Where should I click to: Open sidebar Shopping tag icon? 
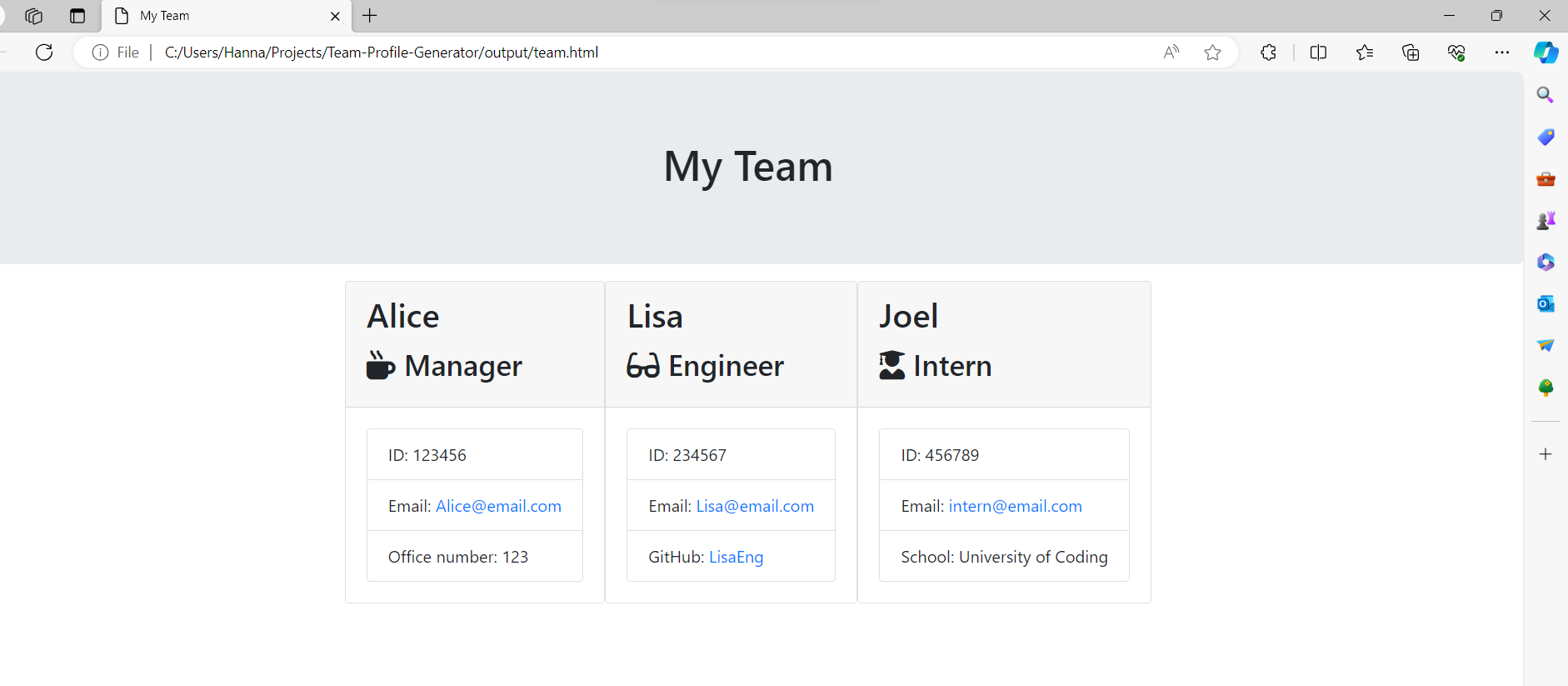pos(1546,137)
